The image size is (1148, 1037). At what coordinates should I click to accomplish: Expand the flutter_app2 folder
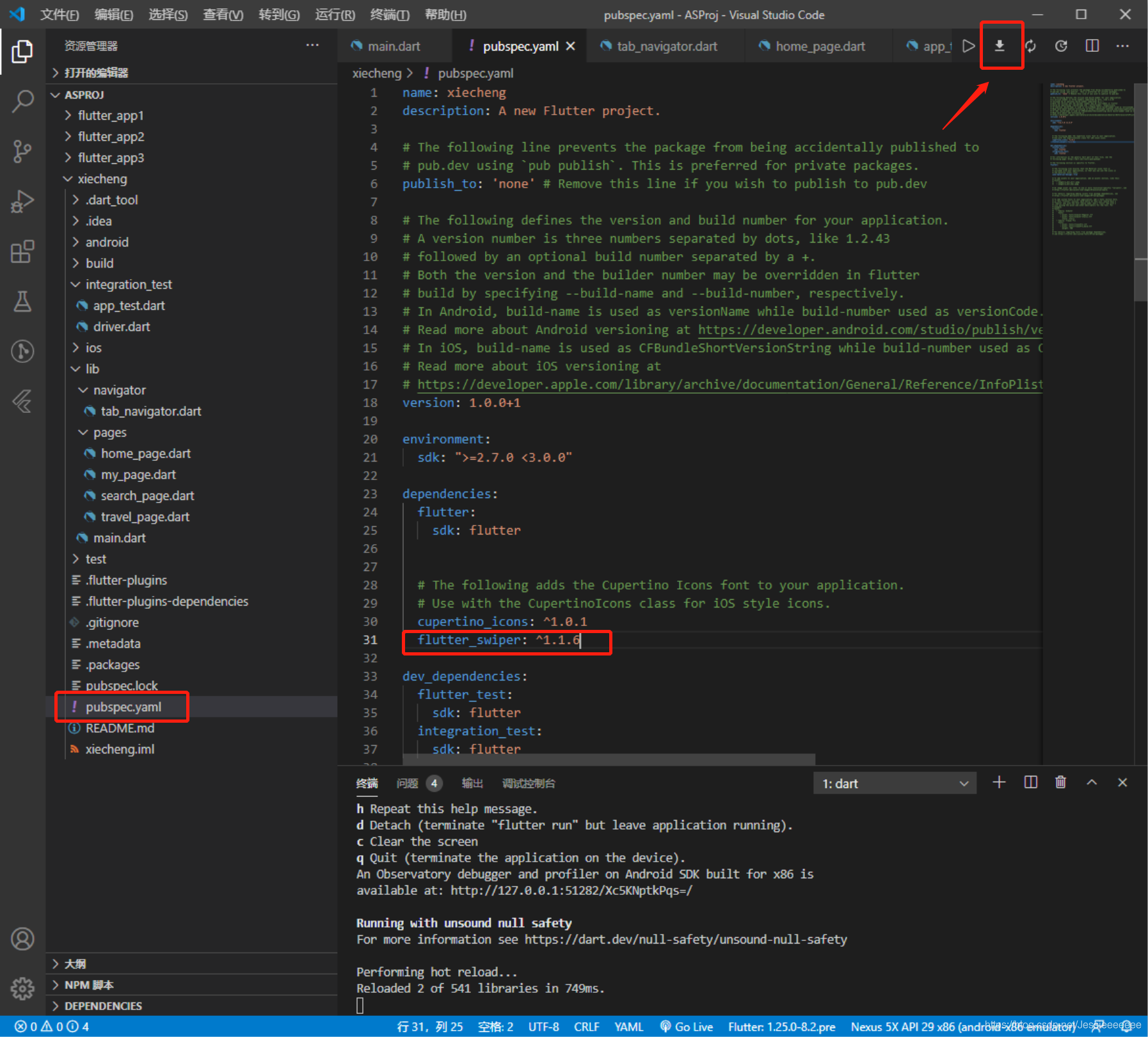click(x=111, y=136)
